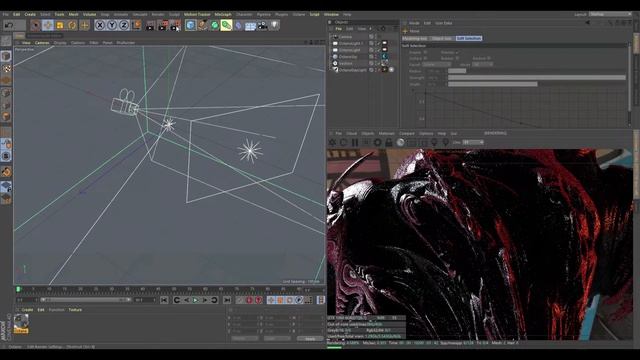The height and width of the screenshot is (360, 640).
Task: Adjust the Strength slider
Action: tap(537, 78)
